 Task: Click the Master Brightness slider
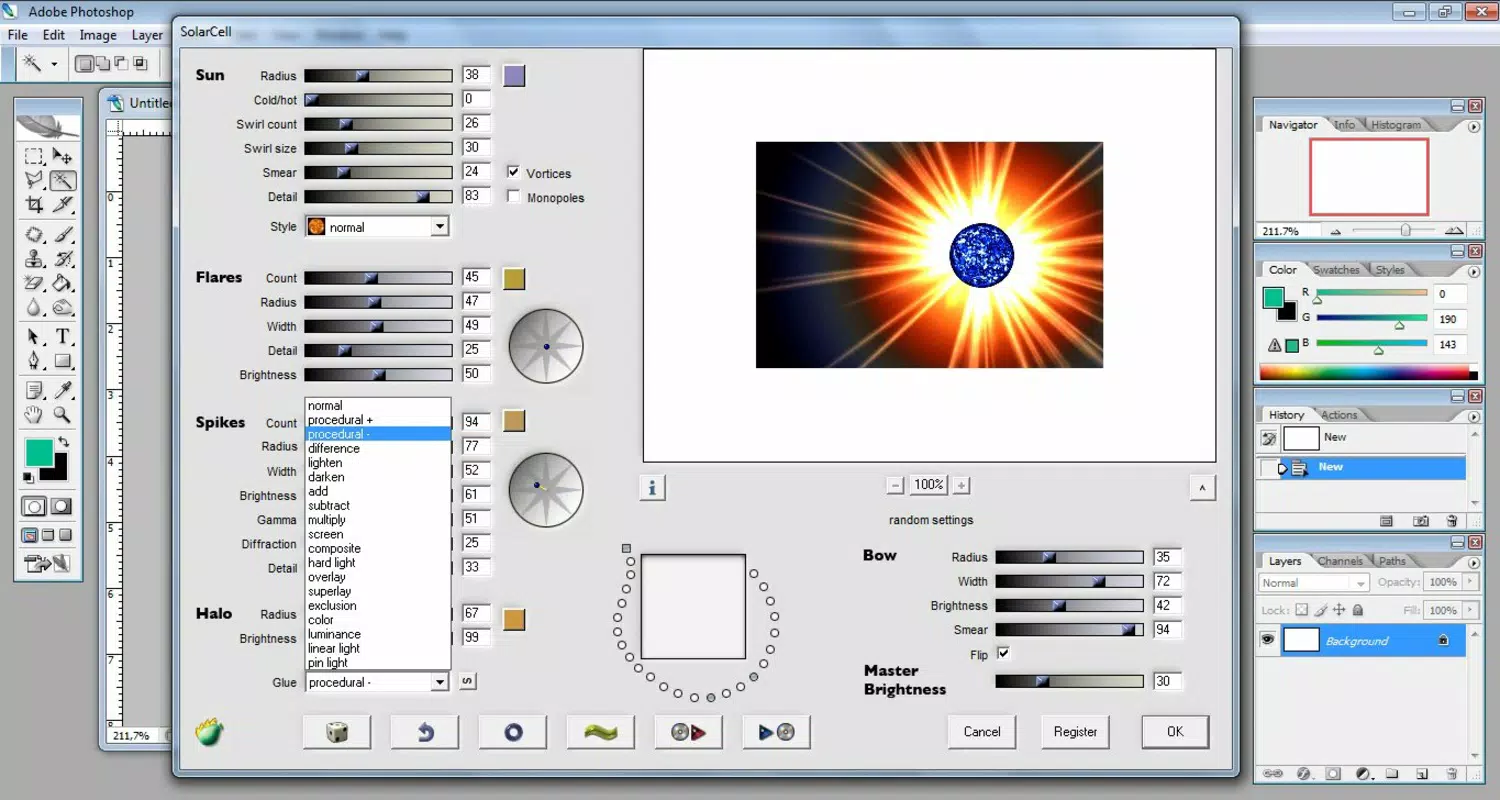(x=1069, y=681)
